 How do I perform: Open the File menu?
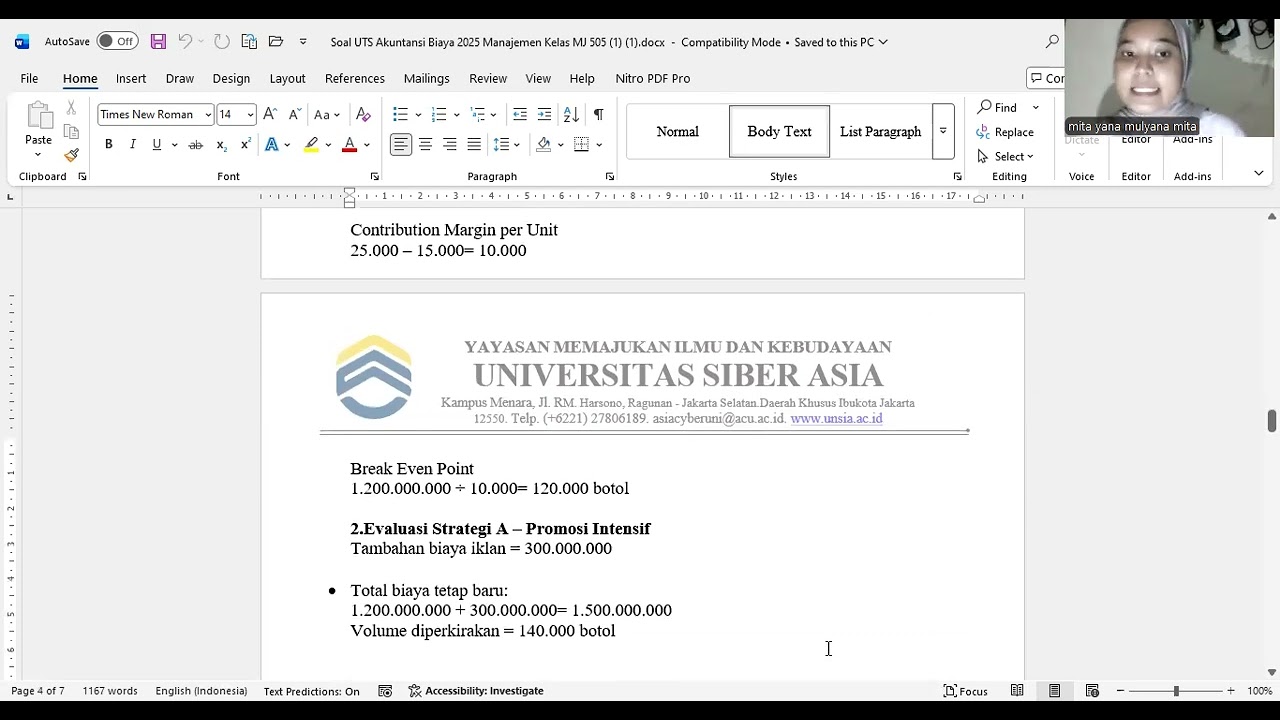coord(29,78)
